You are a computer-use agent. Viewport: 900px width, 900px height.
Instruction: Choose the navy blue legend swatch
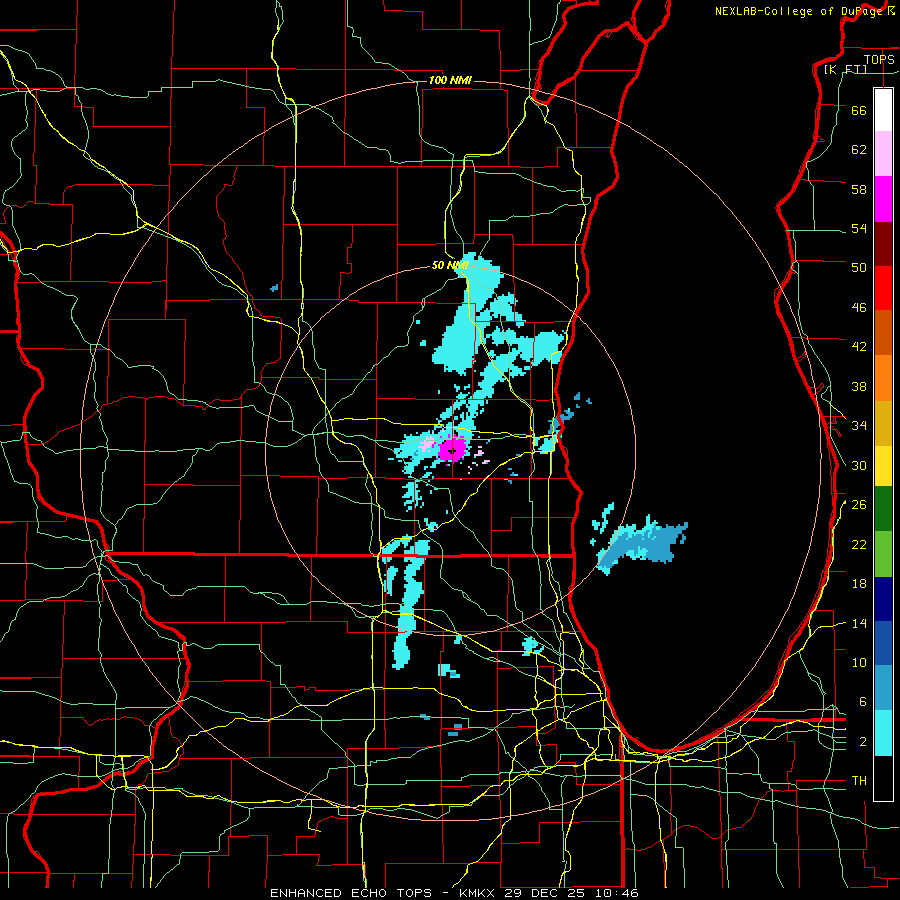pyautogui.click(x=883, y=599)
